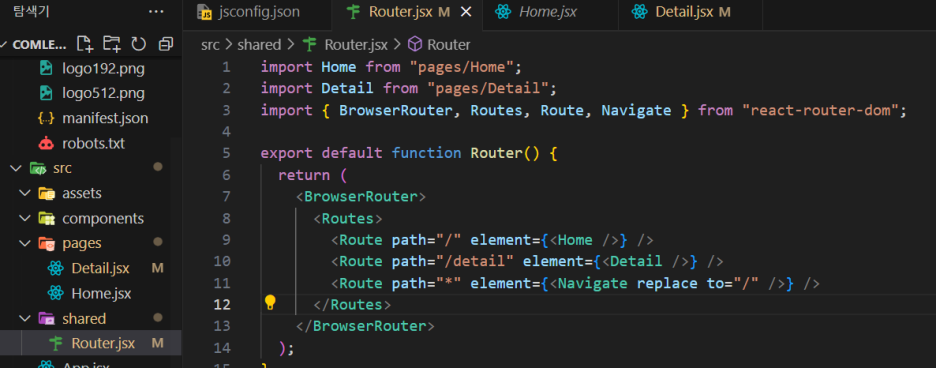Click the components folder icon
This screenshot has height=368, width=936.
click(46, 219)
